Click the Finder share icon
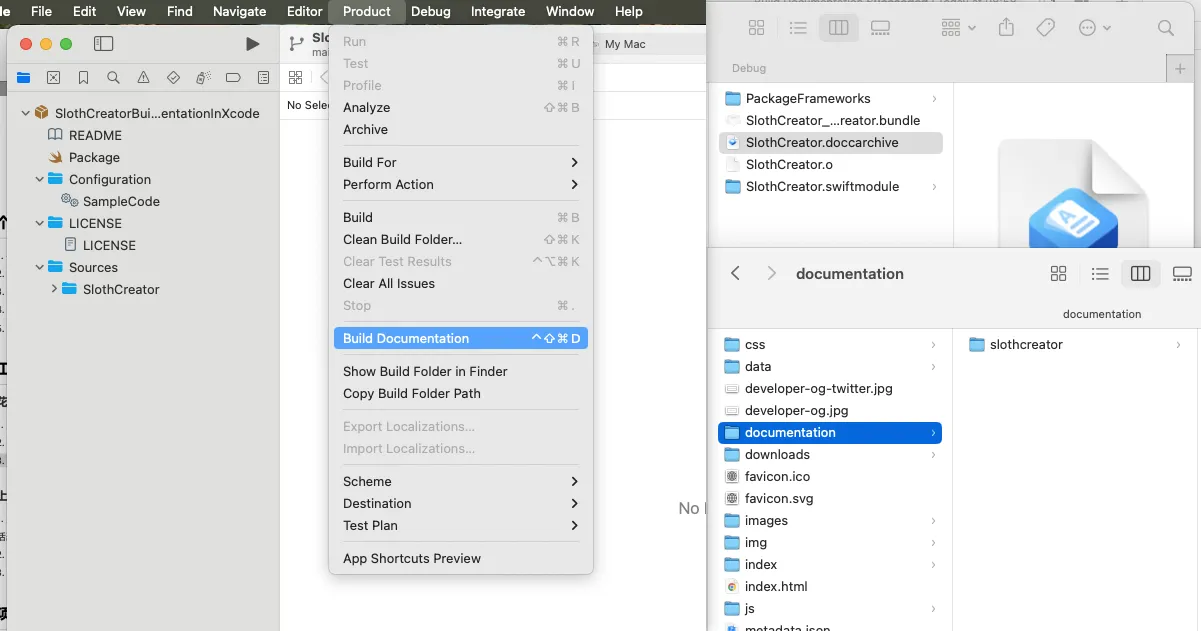 tap(1006, 28)
